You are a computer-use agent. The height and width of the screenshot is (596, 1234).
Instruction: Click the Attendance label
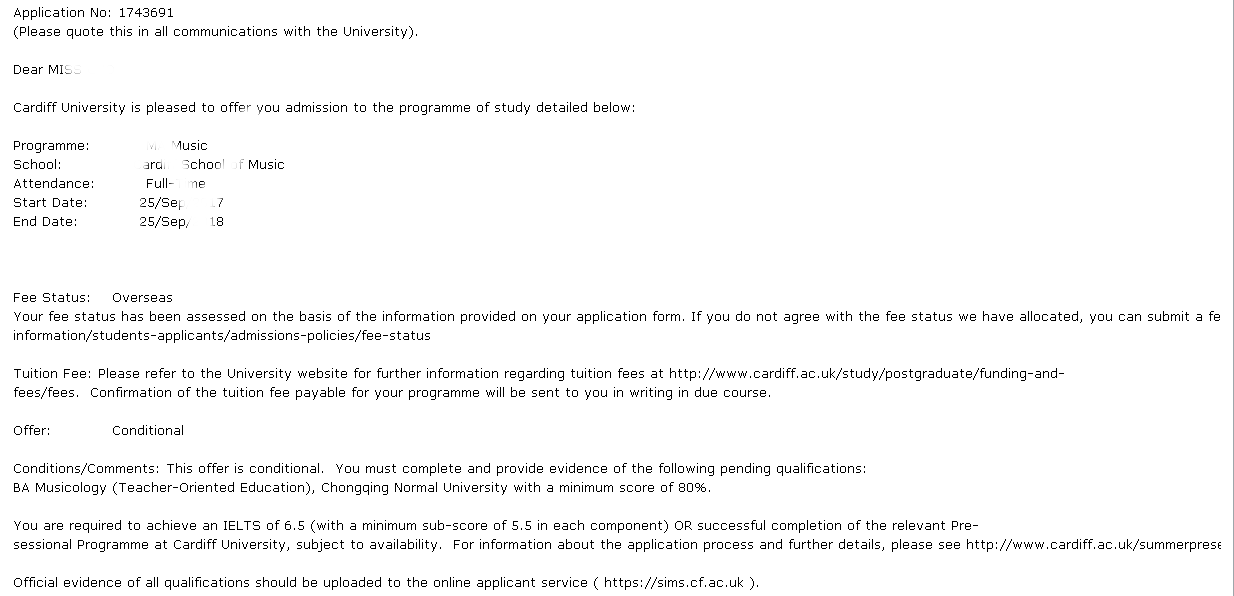54,184
